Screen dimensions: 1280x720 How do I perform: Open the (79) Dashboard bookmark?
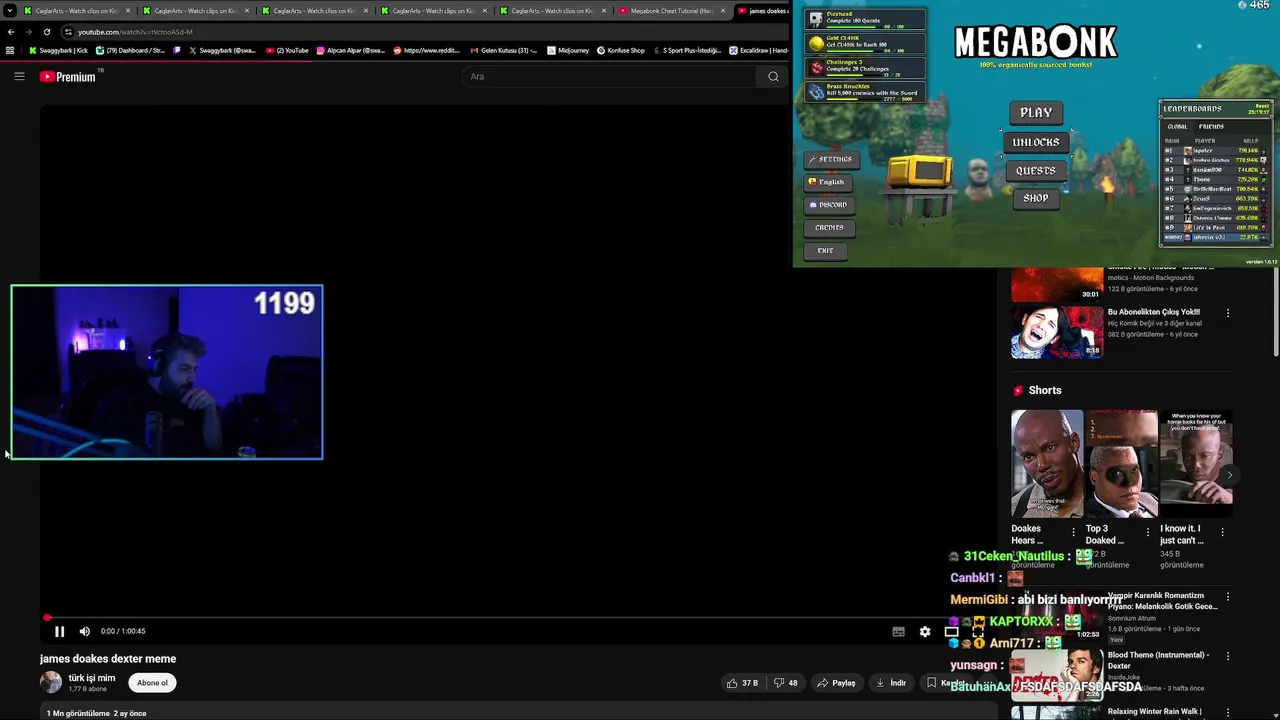point(131,50)
